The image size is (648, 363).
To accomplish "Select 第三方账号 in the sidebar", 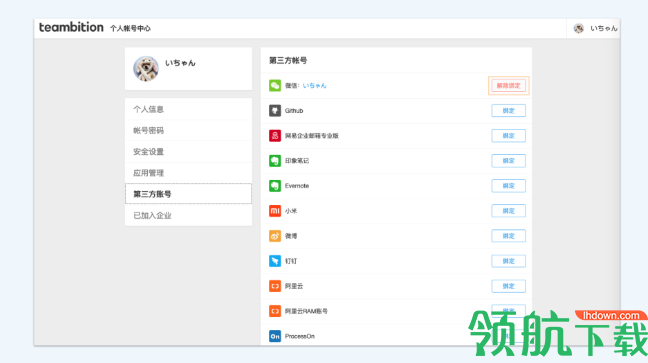I will (188, 194).
